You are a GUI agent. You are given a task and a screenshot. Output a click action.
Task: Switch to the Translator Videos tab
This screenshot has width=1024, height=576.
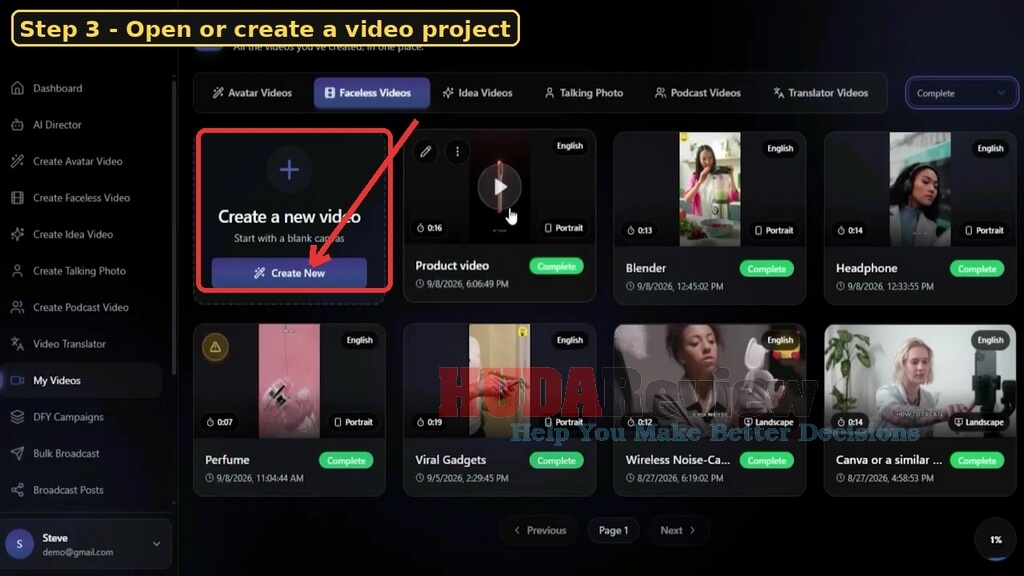point(820,93)
